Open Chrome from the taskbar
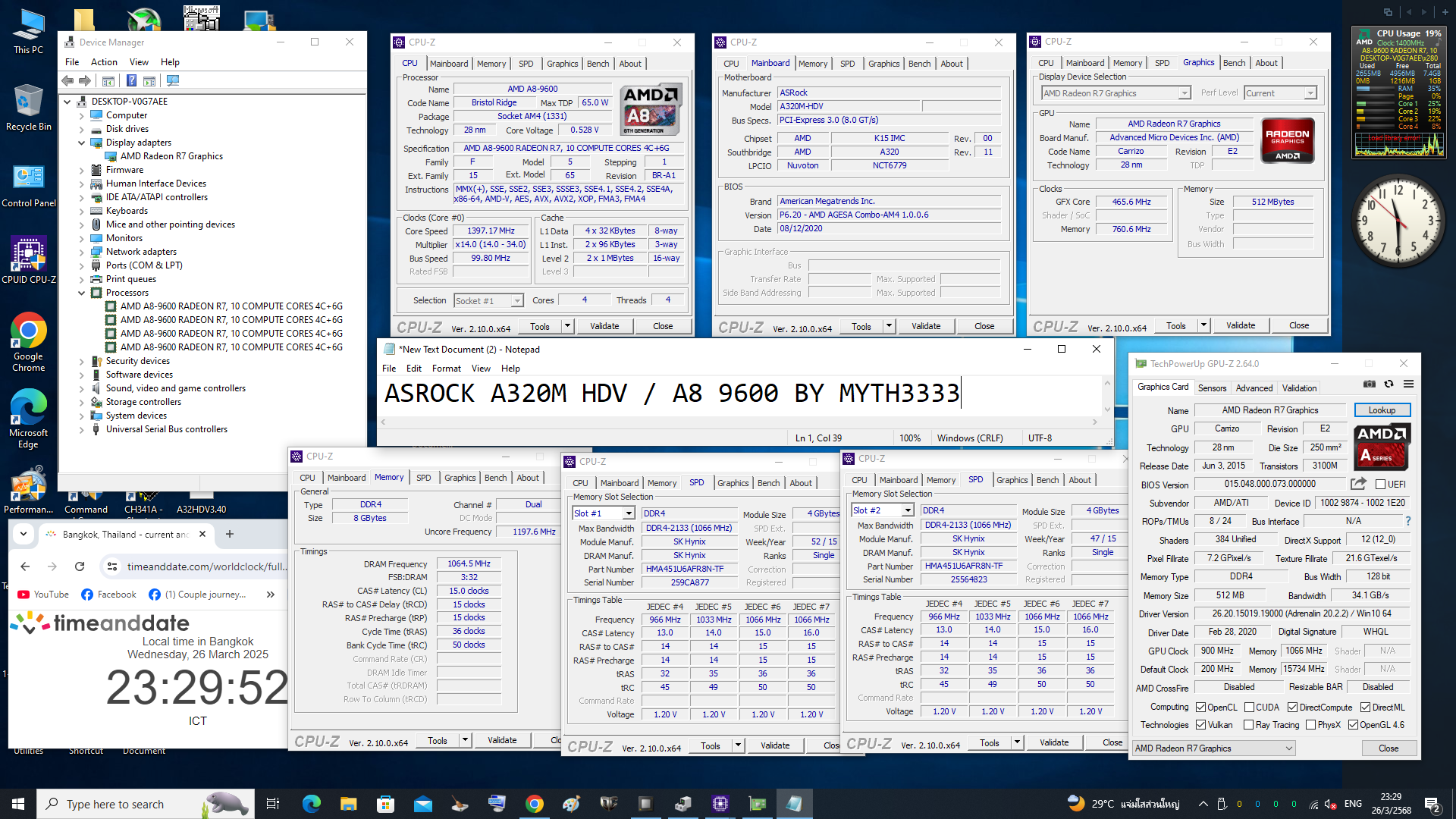Viewport: 1456px width, 819px height. (x=535, y=804)
